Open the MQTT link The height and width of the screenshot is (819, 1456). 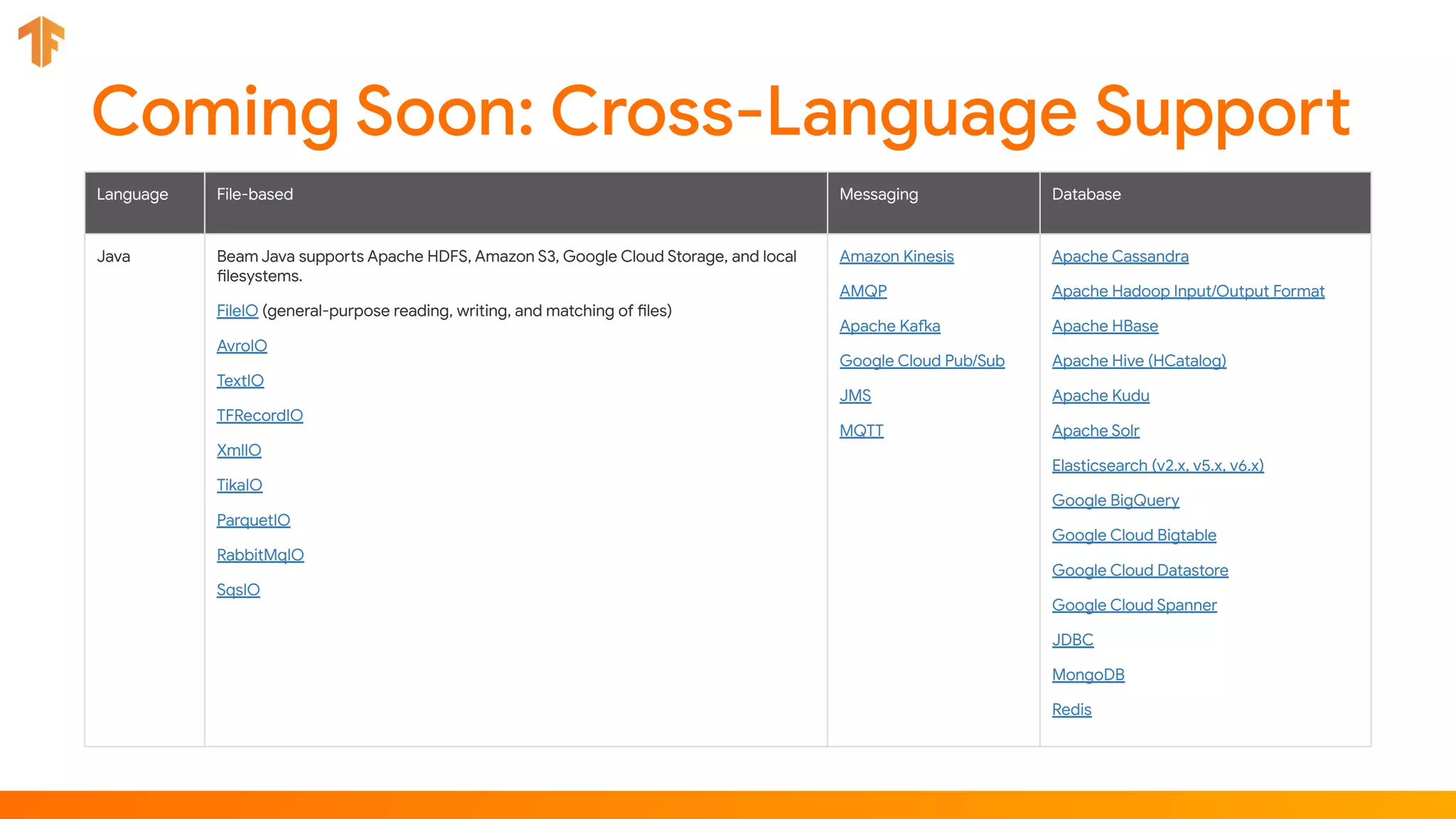(862, 431)
